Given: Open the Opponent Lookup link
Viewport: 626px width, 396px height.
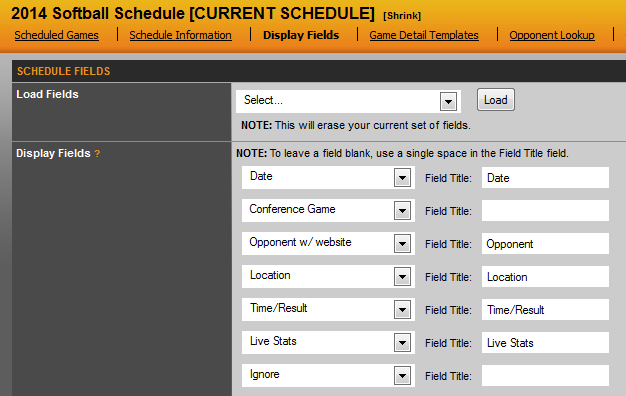Looking at the screenshot, I should click(552, 35).
